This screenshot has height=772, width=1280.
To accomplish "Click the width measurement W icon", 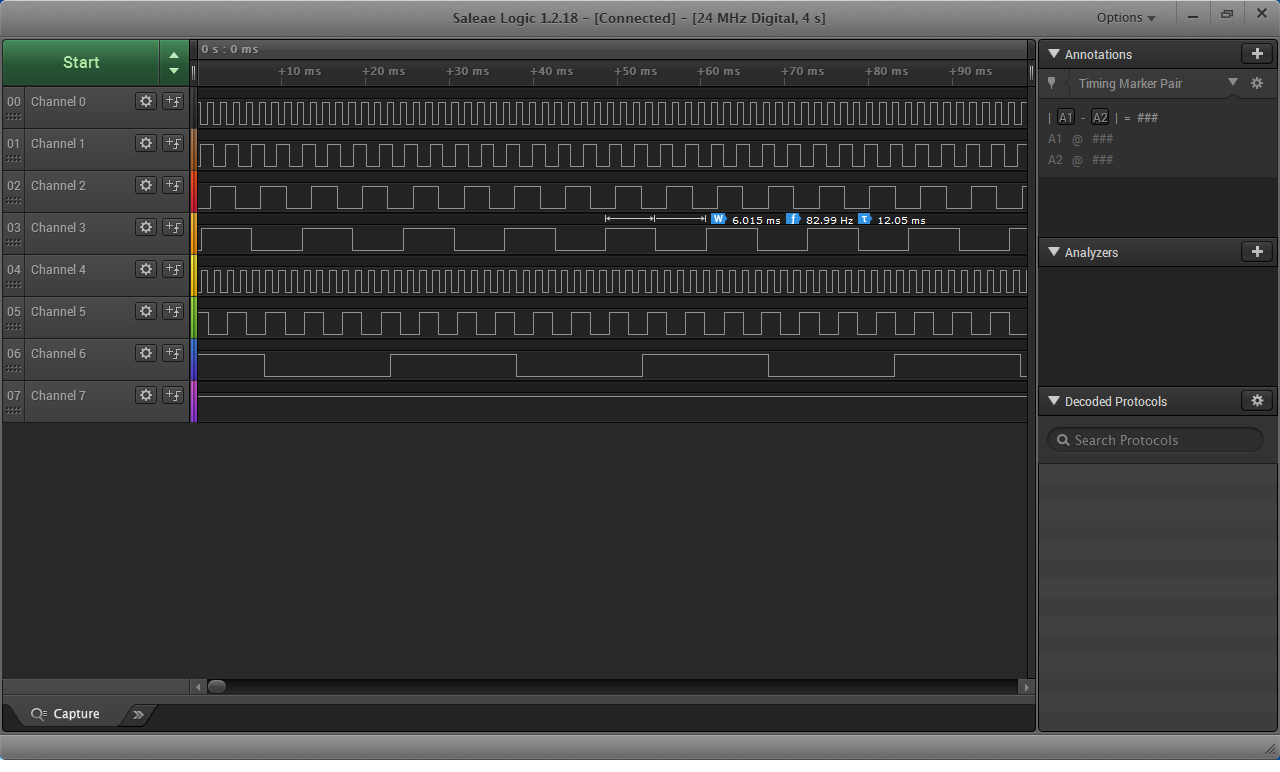I will (718, 219).
